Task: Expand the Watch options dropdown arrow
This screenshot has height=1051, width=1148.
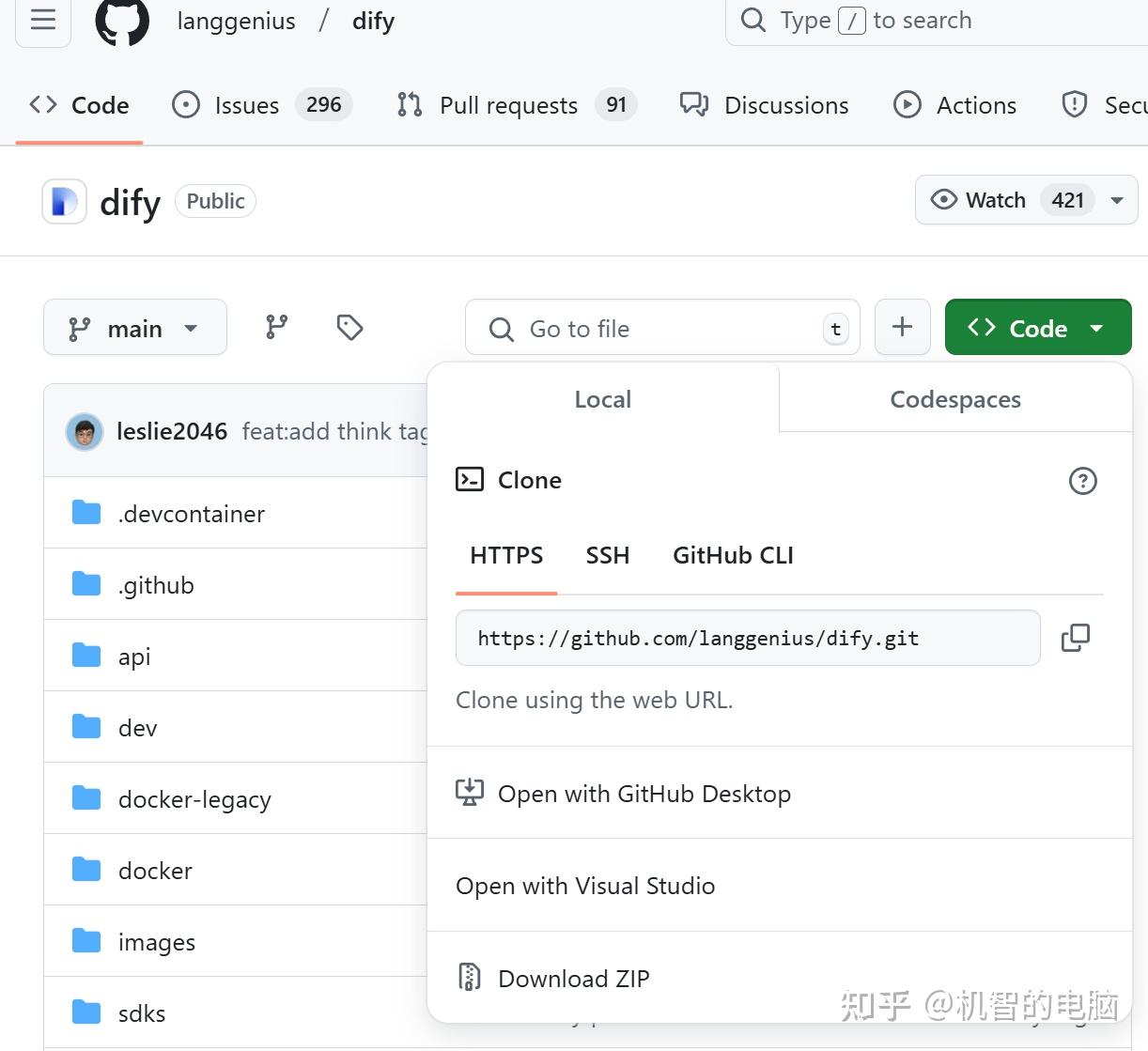Action: tap(1117, 200)
